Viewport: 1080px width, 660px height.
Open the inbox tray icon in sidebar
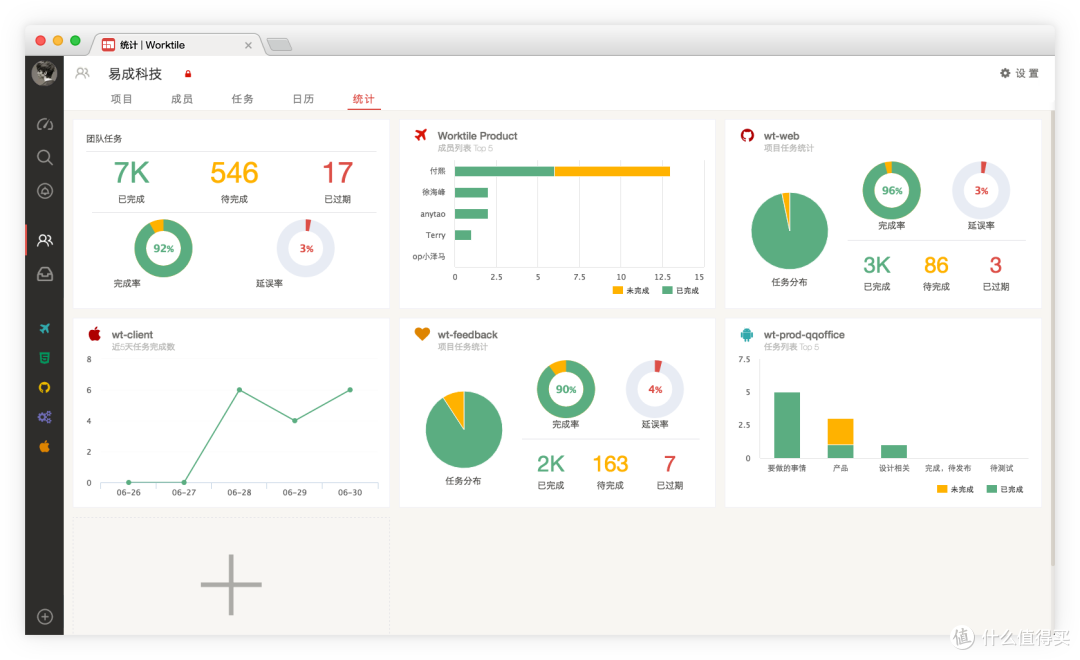pos(45,274)
